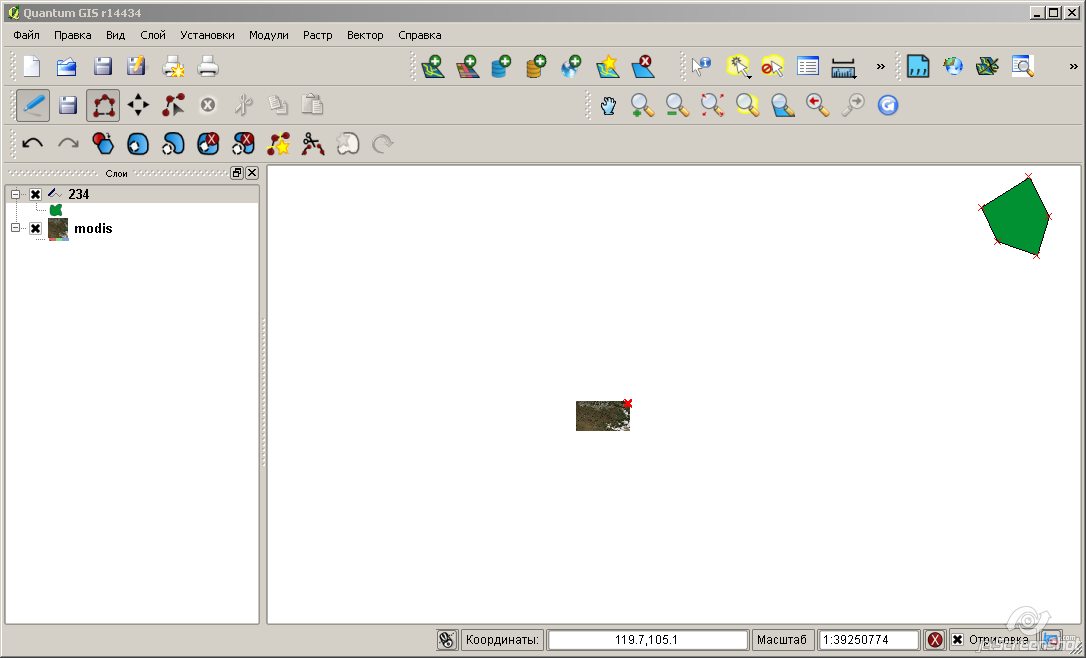Toggle visibility checkbox of layer 234

click(35, 195)
